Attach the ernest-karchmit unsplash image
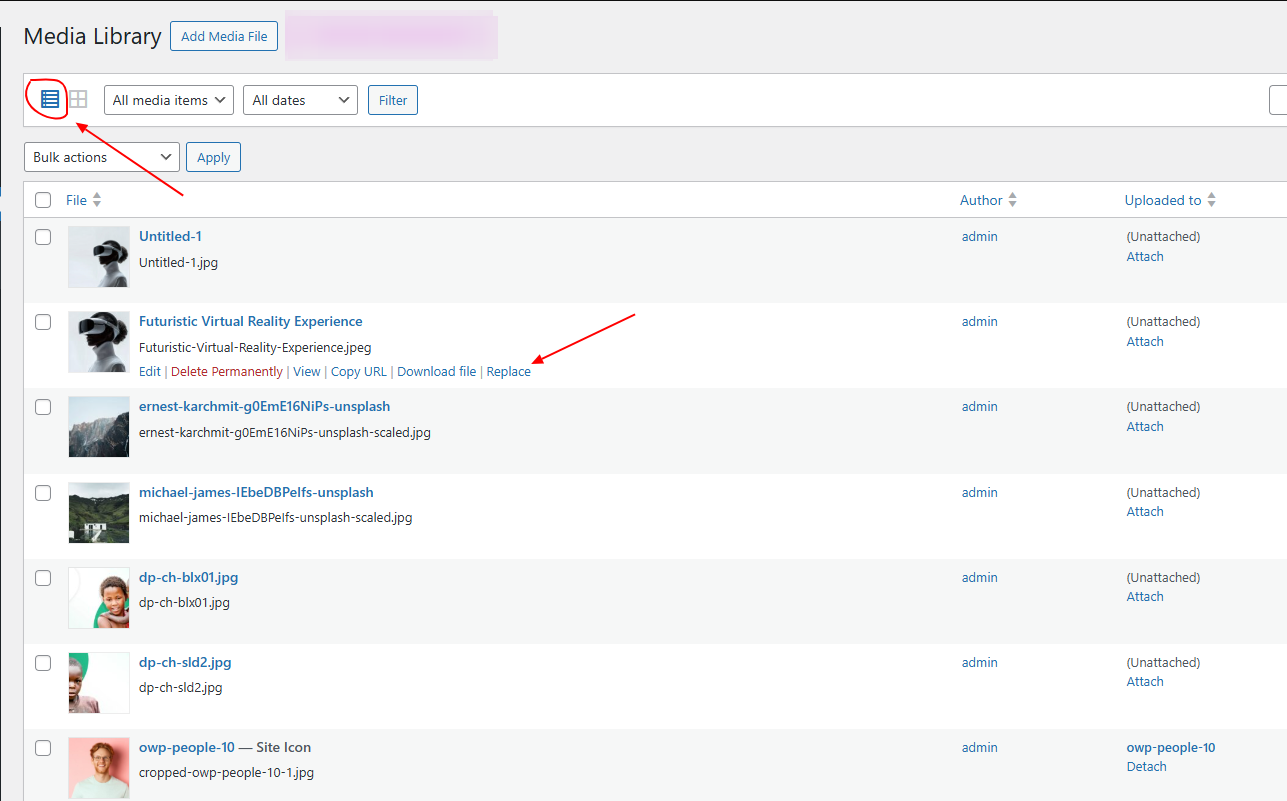 [1145, 426]
